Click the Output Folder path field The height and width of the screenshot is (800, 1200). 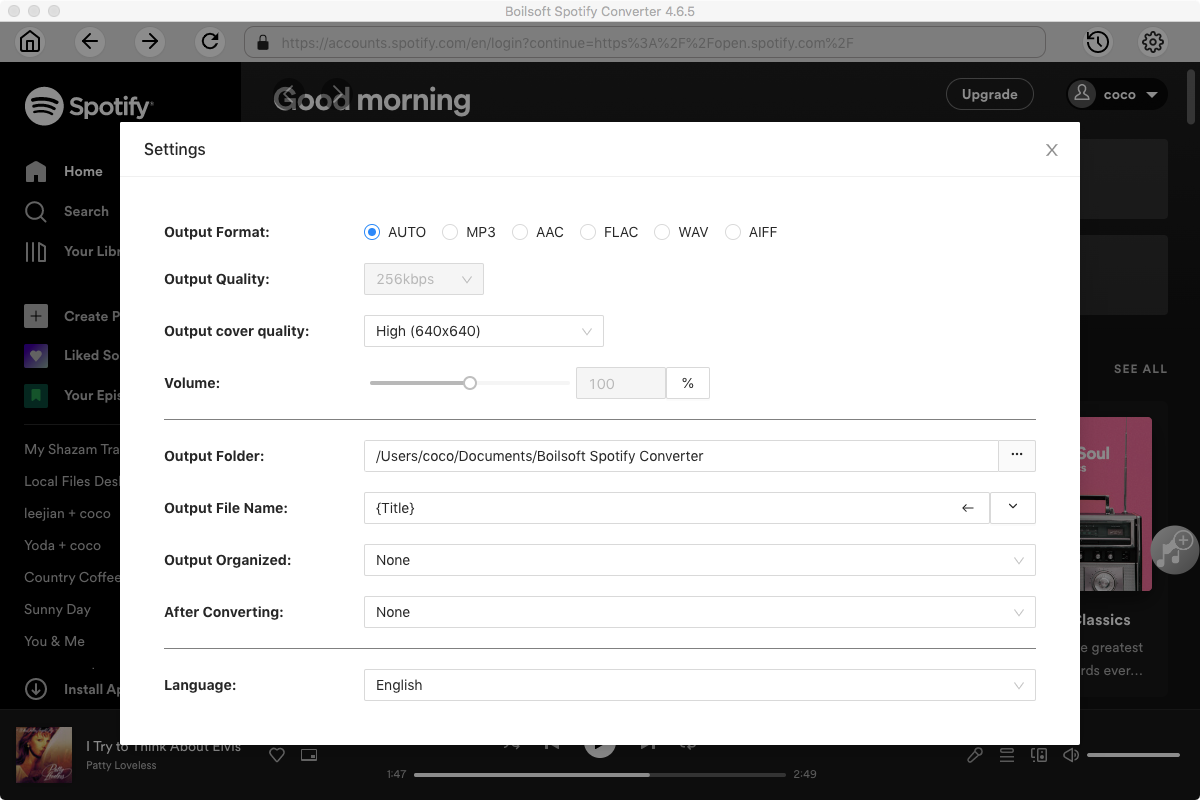click(x=681, y=456)
